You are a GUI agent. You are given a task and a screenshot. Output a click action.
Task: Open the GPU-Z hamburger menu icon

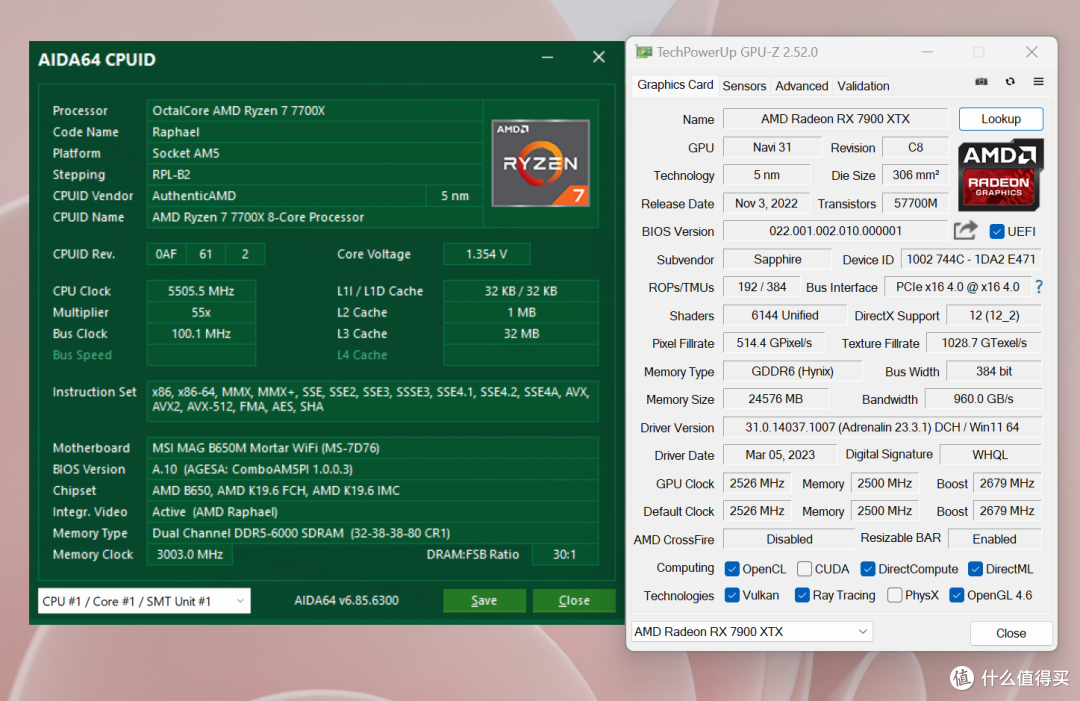1039,82
